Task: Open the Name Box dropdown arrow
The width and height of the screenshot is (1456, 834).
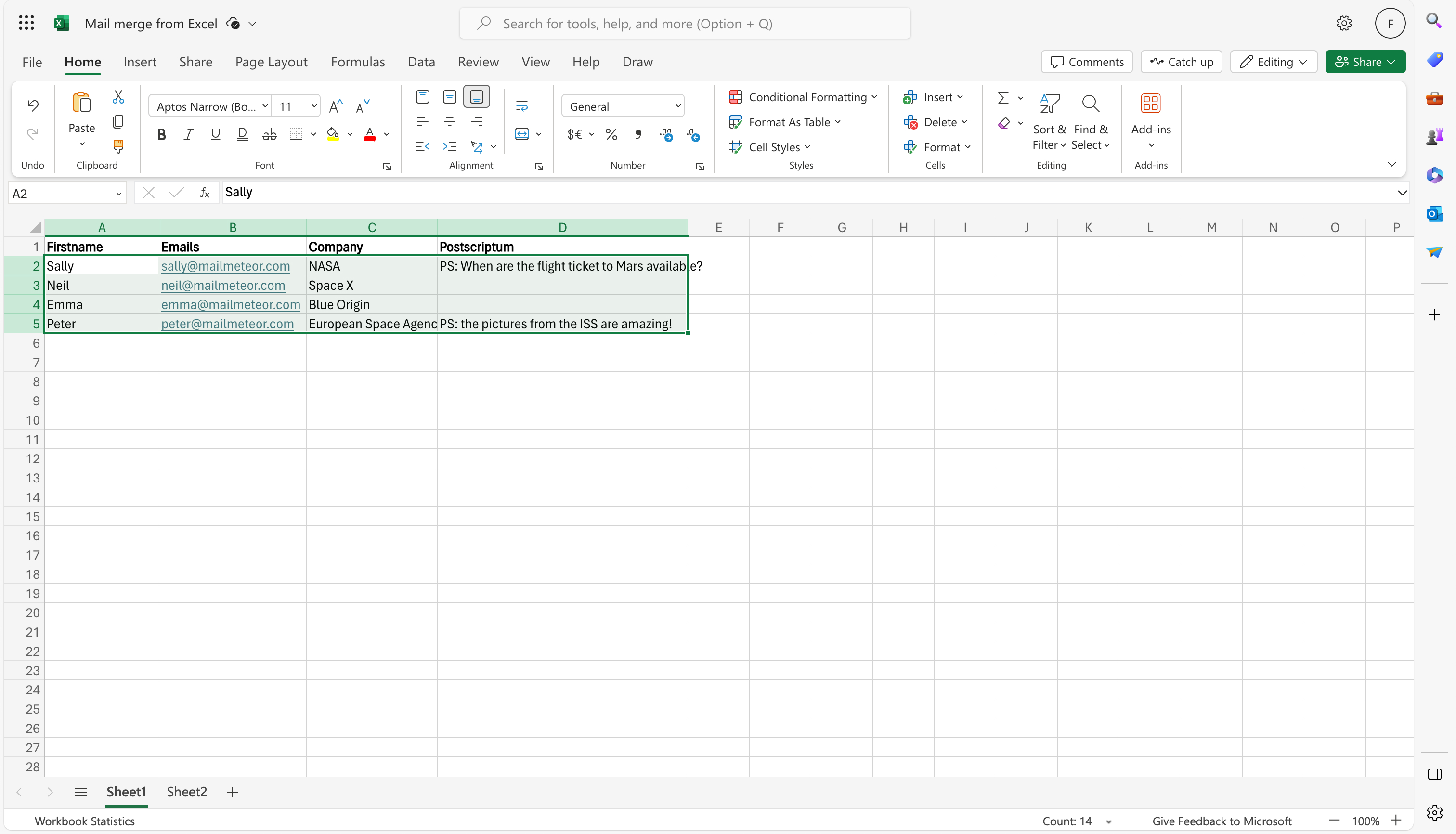Action: click(x=118, y=194)
